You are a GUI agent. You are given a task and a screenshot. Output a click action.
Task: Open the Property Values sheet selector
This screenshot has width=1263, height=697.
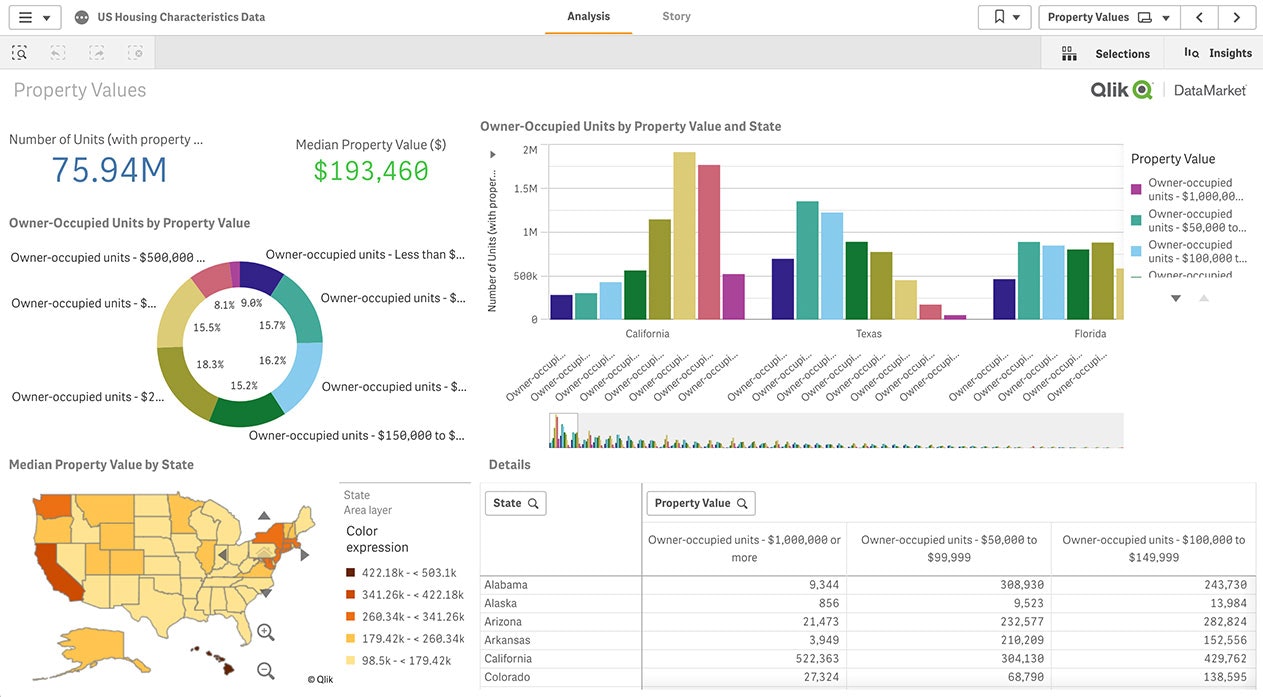coord(1109,17)
